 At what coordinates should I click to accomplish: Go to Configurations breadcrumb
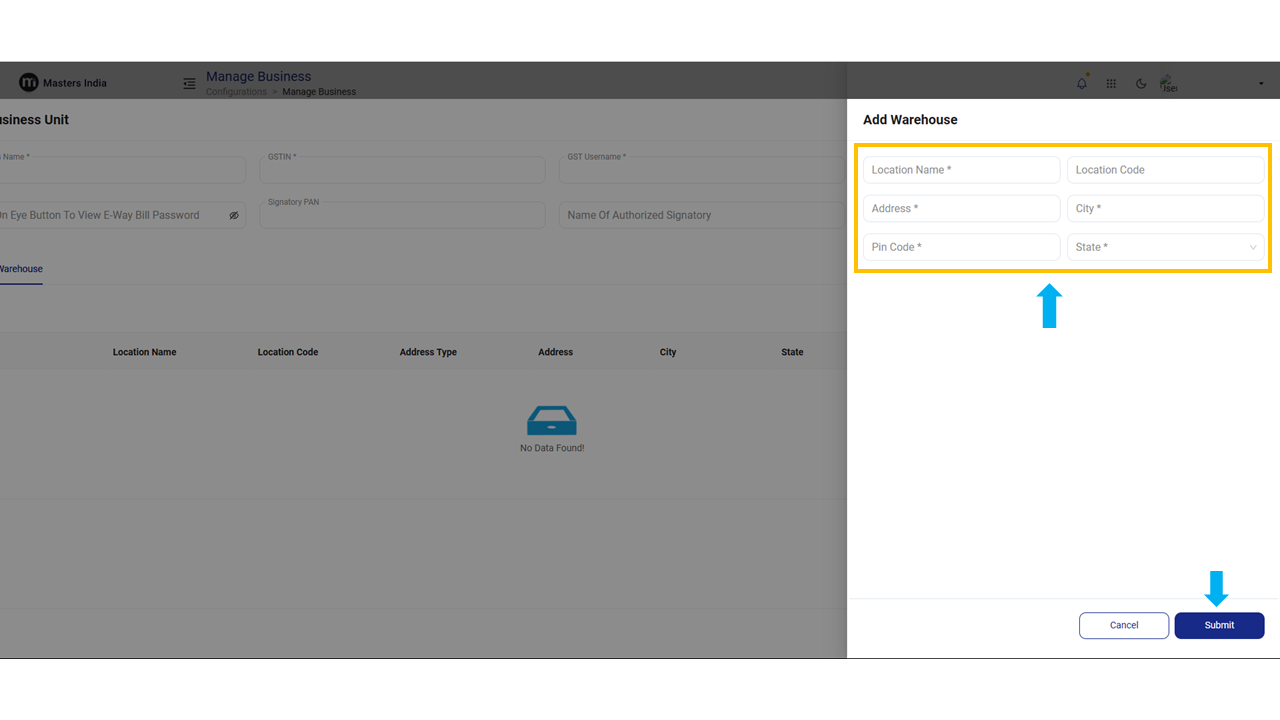236,92
